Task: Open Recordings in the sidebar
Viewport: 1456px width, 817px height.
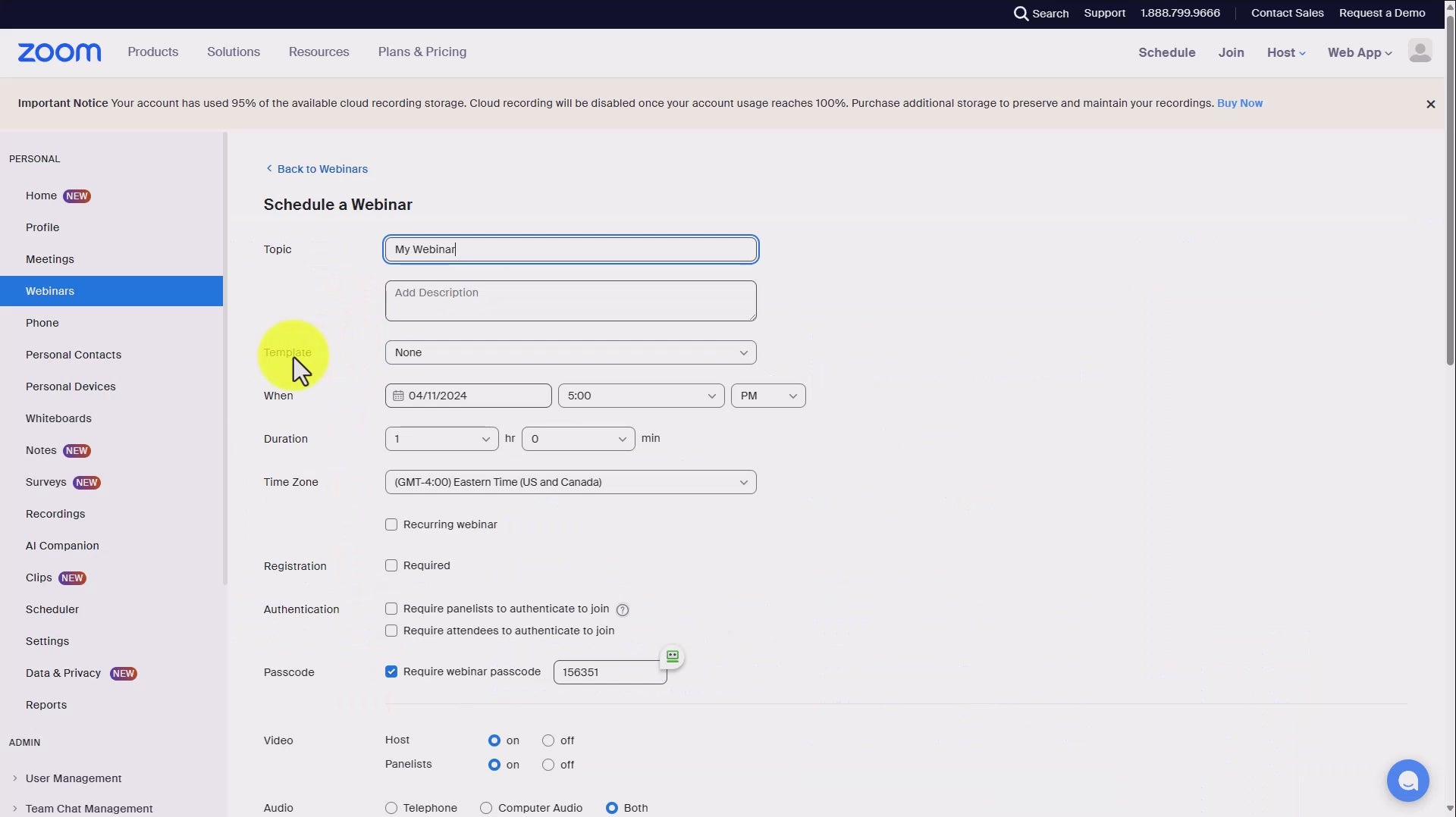Action: [55, 514]
